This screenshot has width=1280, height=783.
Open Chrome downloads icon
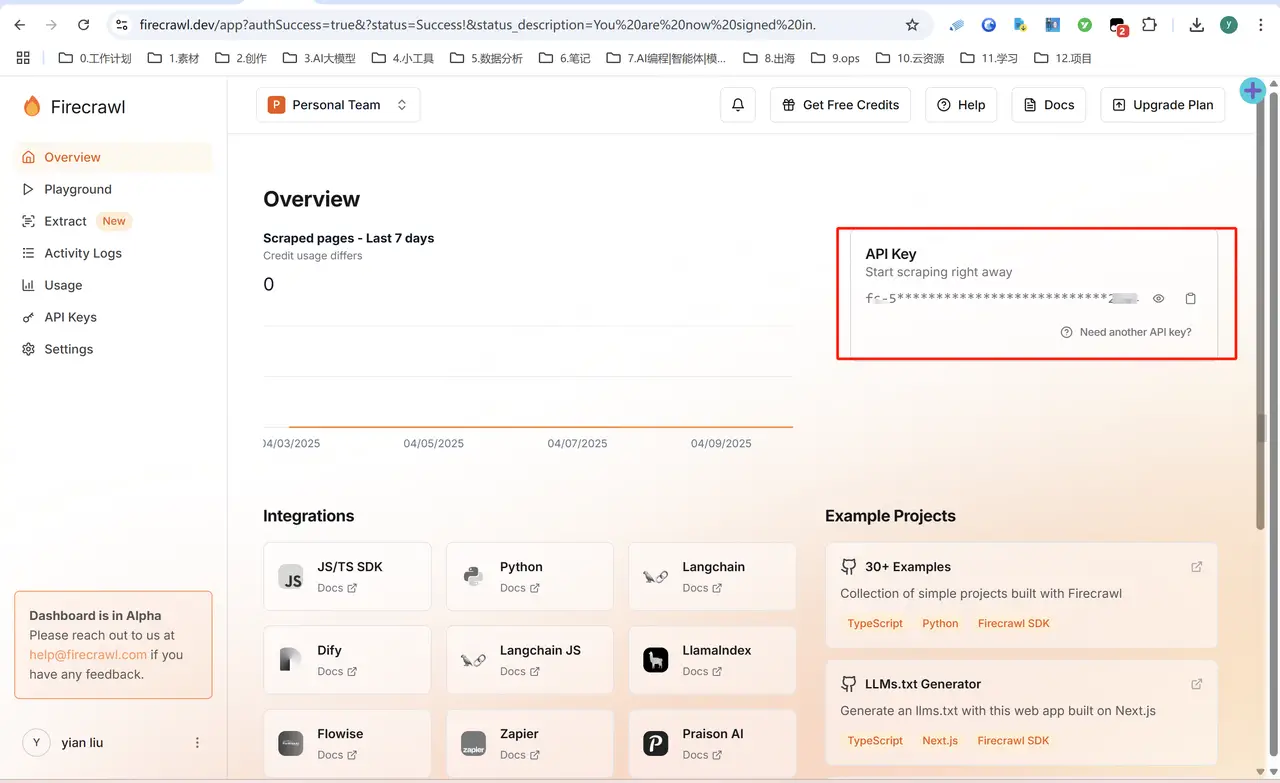click(x=1197, y=25)
